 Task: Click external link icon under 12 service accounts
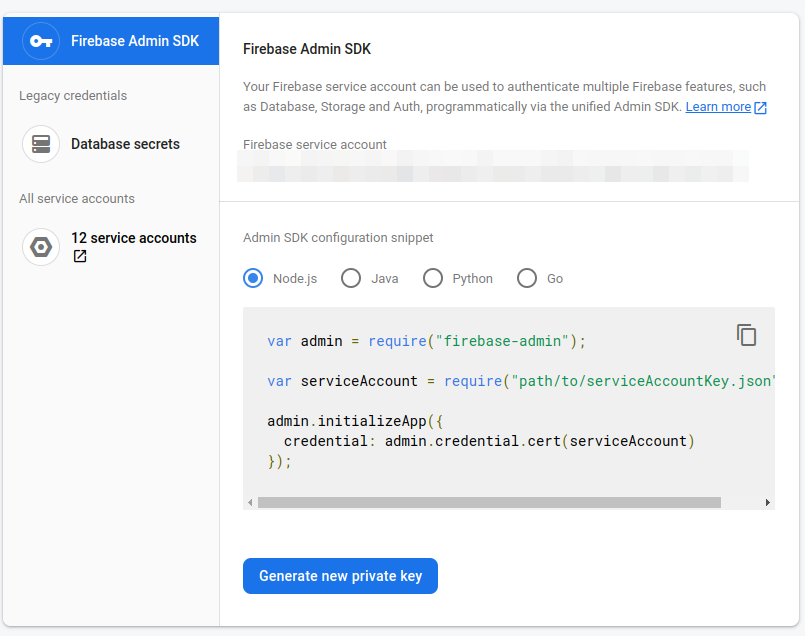coord(80,256)
